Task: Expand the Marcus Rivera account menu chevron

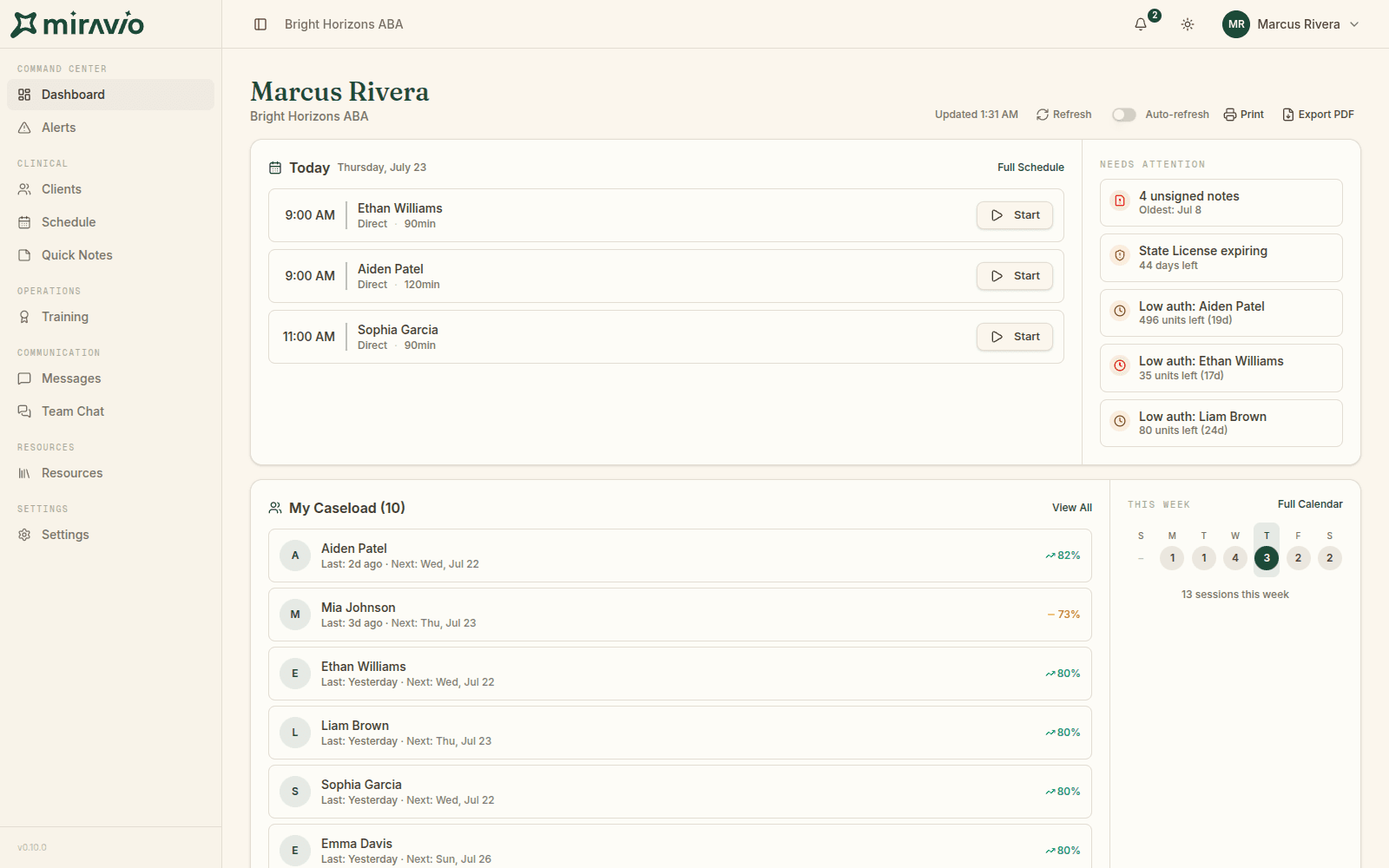Action: coord(1354,24)
